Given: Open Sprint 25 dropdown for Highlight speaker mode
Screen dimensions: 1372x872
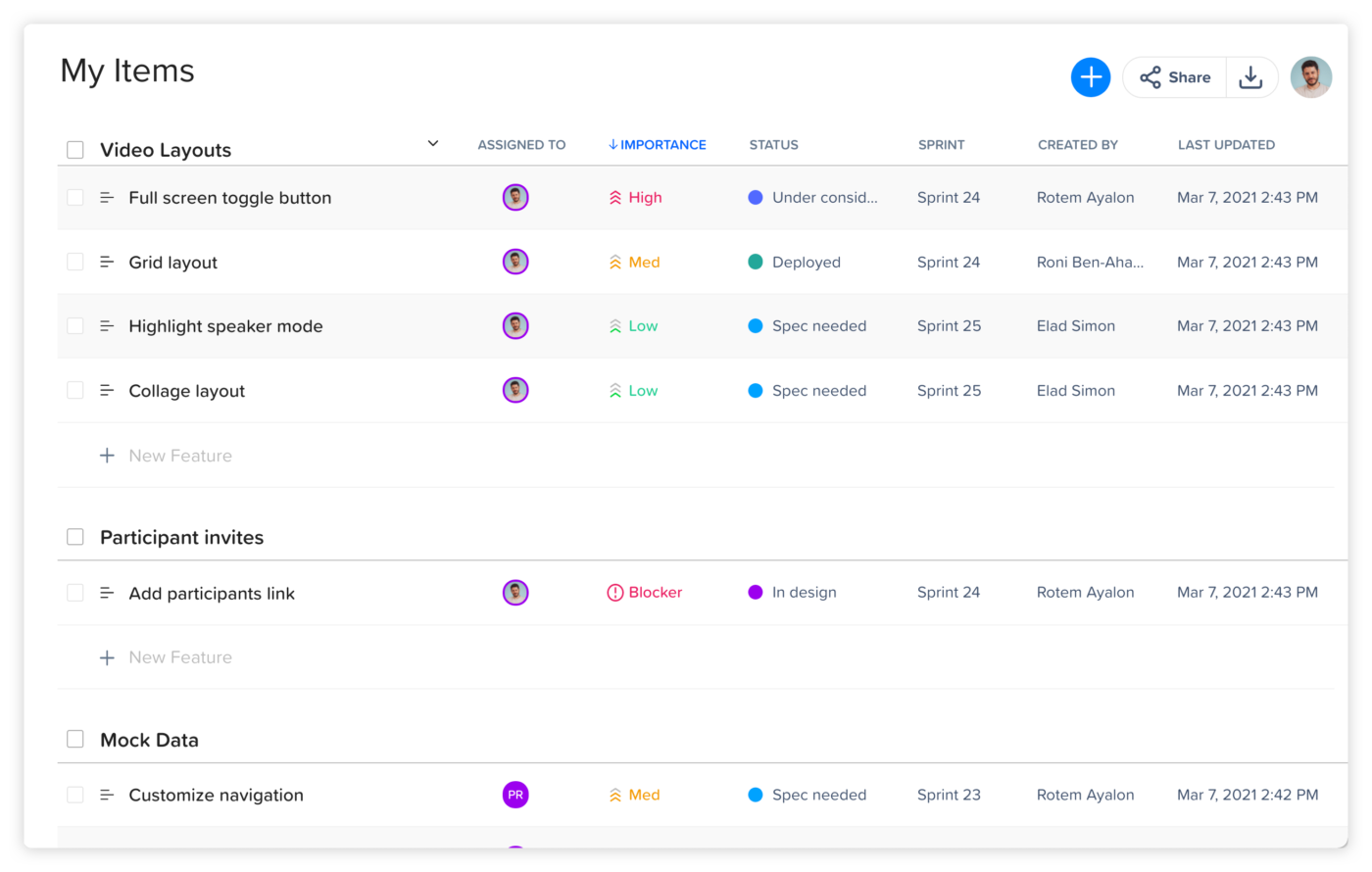Looking at the screenshot, I should coord(949,326).
